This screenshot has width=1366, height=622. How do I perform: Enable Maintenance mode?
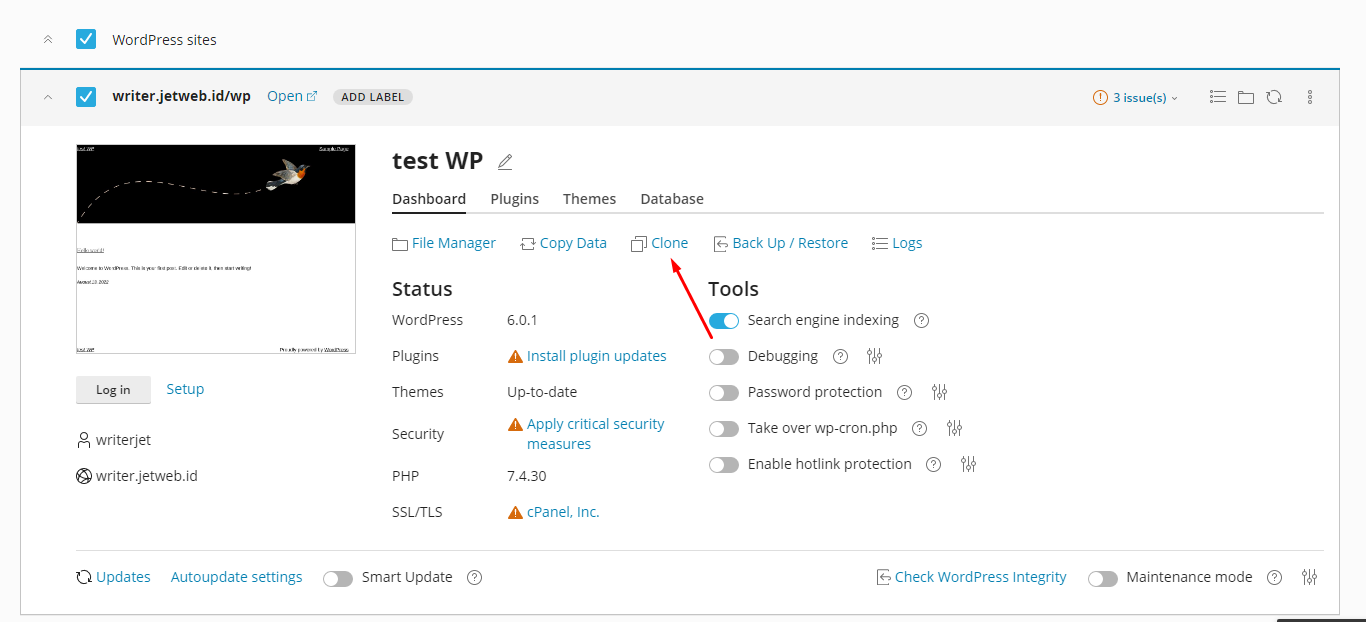click(x=1103, y=577)
